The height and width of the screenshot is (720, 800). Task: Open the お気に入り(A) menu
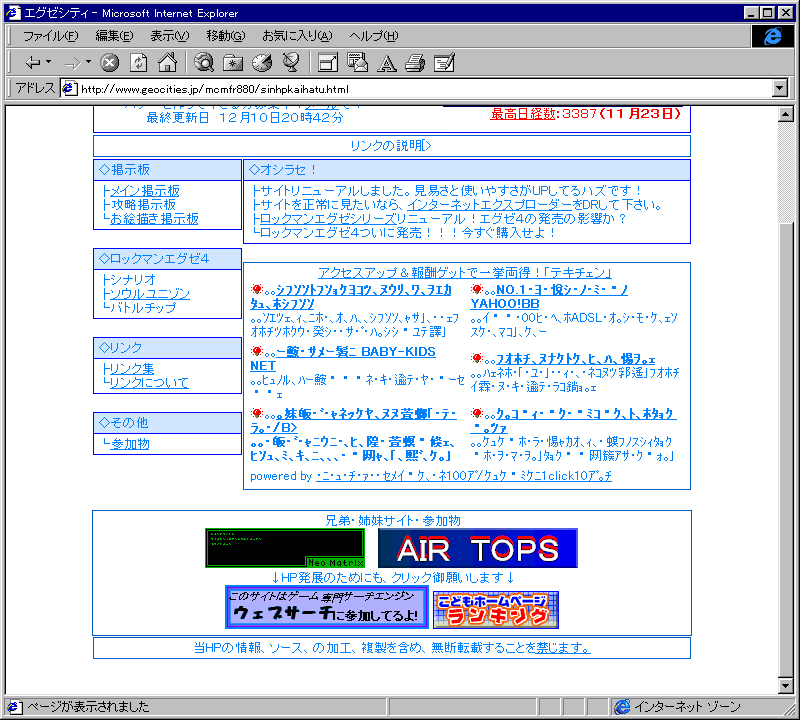[x=297, y=36]
